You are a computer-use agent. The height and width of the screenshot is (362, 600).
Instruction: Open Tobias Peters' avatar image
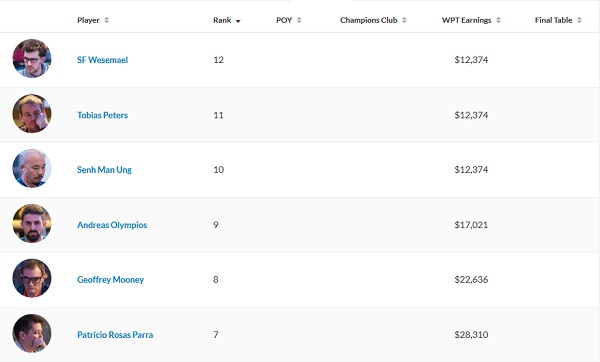[x=32, y=113]
